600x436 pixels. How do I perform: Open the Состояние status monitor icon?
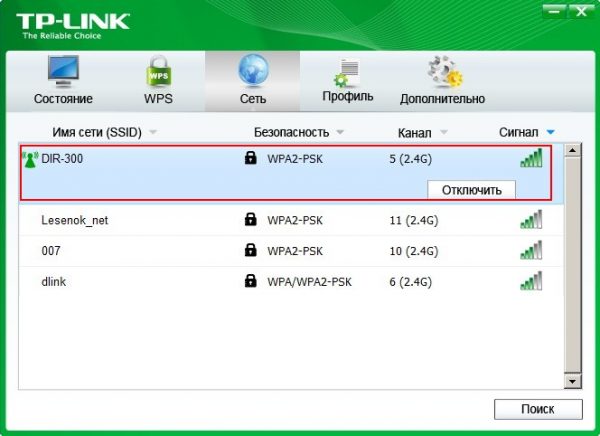click(x=63, y=72)
